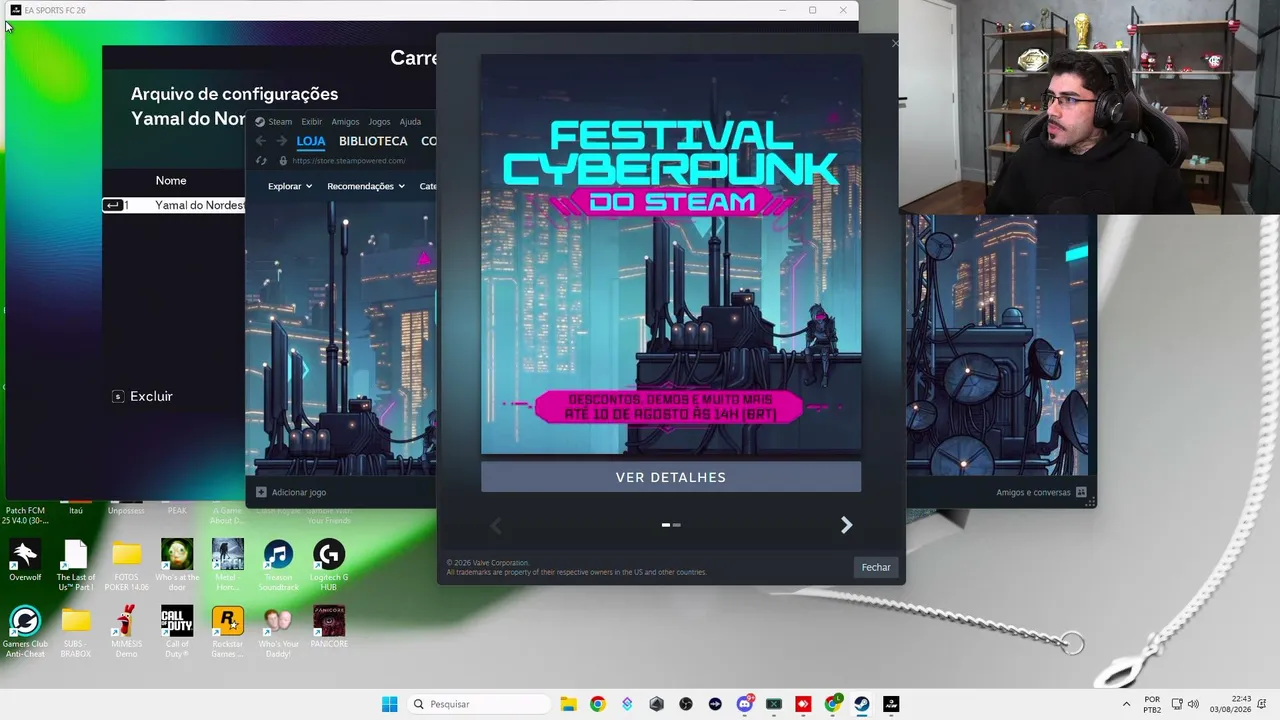Open Discord from the taskbar
The image size is (1280, 720).
point(745,704)
